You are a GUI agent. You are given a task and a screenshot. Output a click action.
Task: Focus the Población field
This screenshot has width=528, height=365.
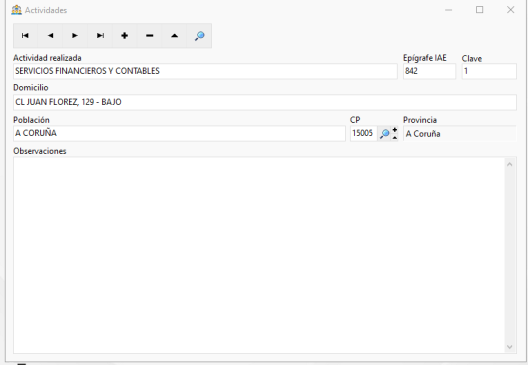point(179,133)
